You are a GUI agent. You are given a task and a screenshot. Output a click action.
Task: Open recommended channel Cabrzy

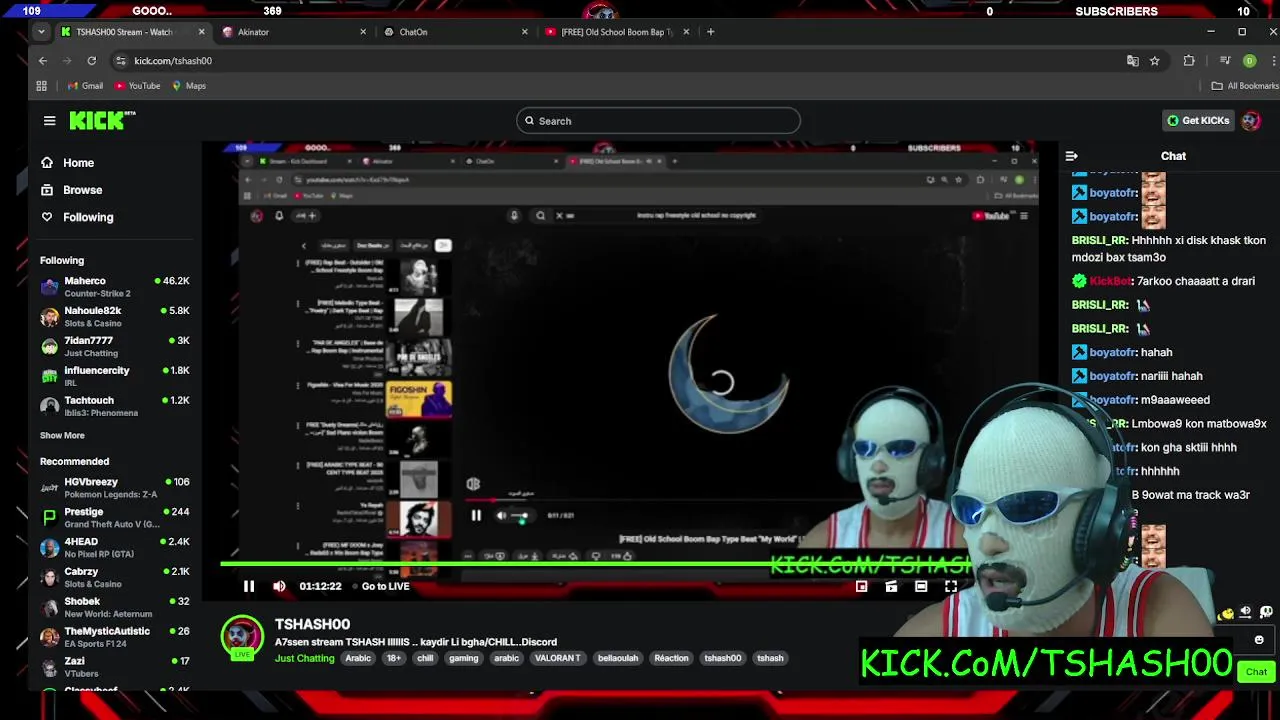pos(115,577)
